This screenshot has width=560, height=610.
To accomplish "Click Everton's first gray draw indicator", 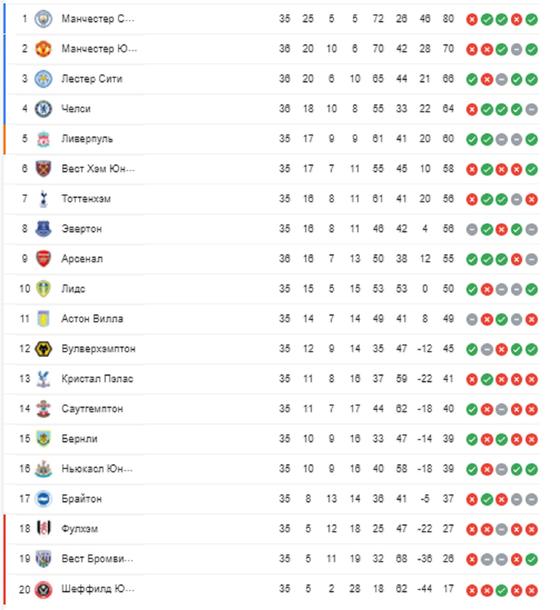I will (472, 229).
